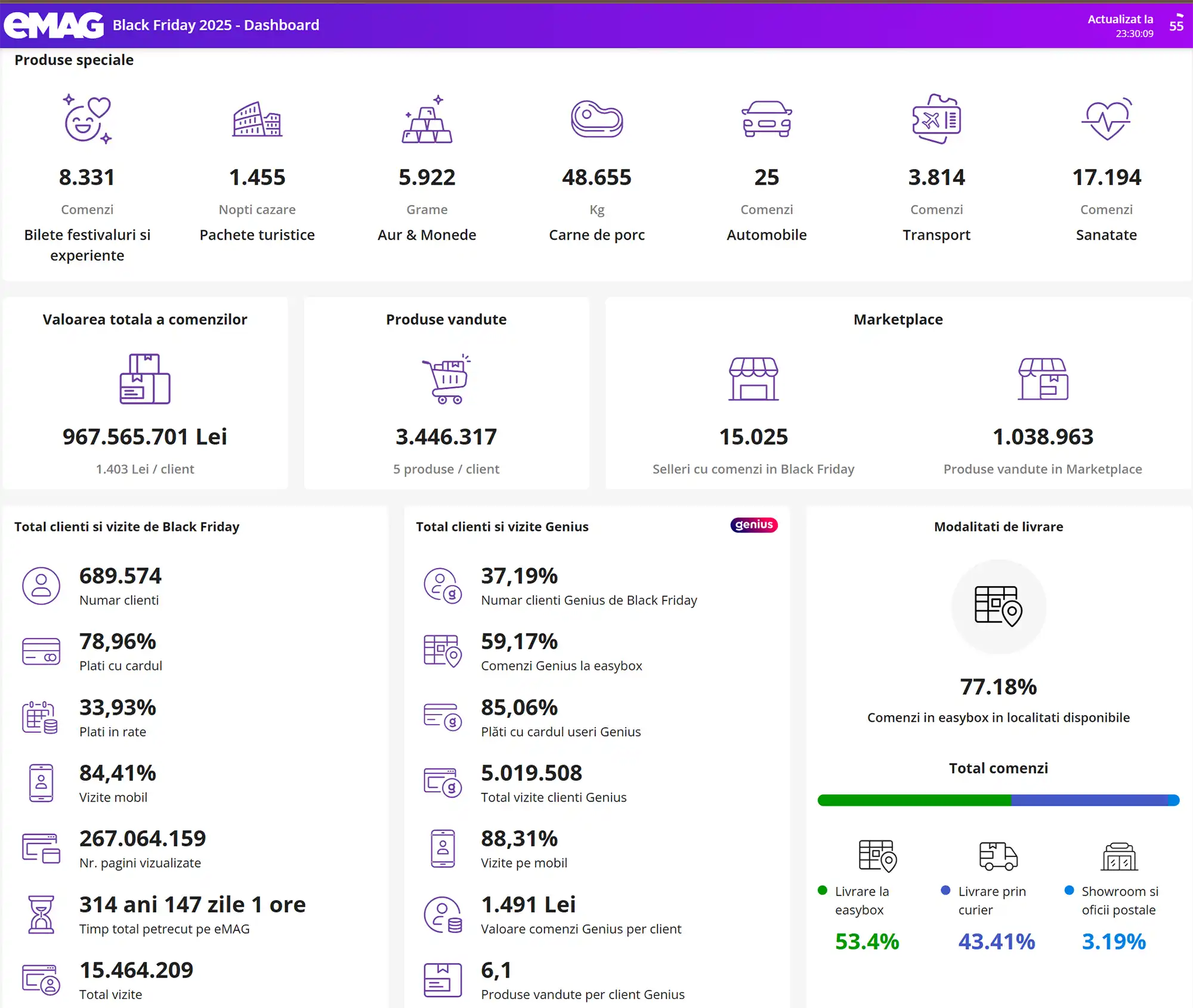Click green easybox segment of orders bar
This screenshot has height=1008, width=1193.
coord(914,800)
